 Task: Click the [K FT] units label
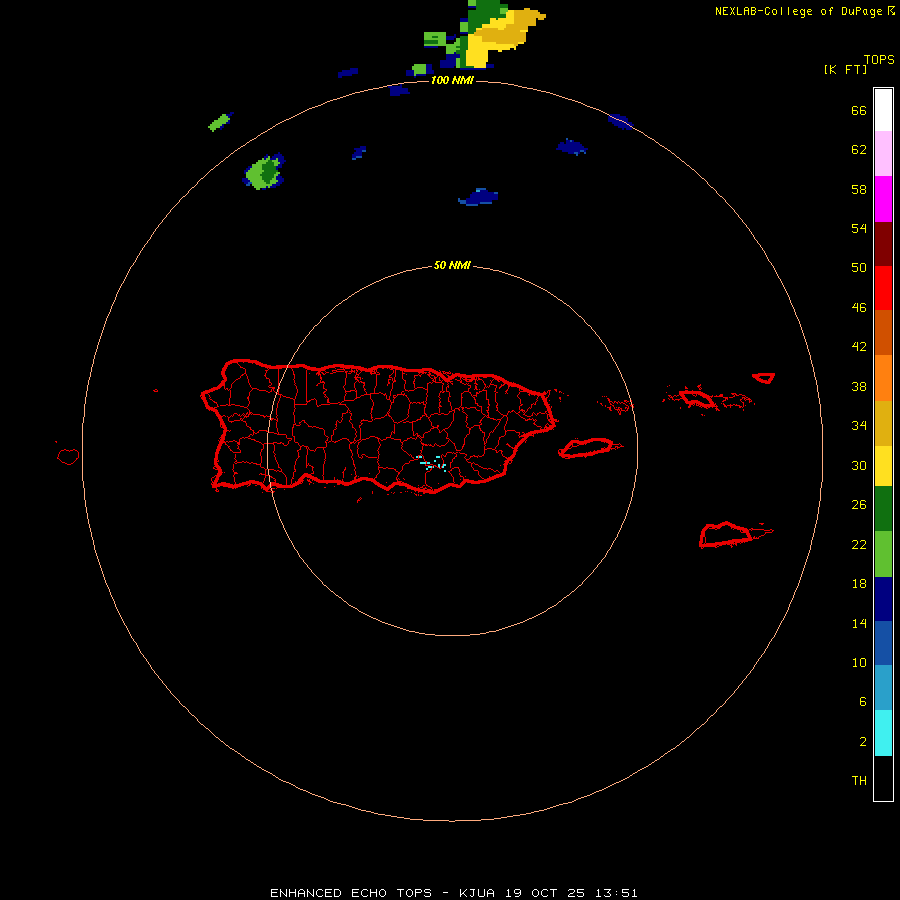[x=845, y=69]
